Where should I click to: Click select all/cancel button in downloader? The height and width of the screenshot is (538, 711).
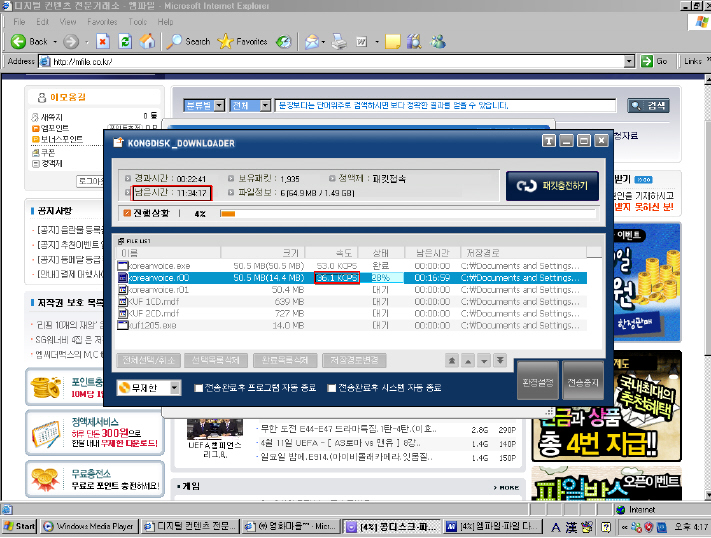tap(149, 361)
